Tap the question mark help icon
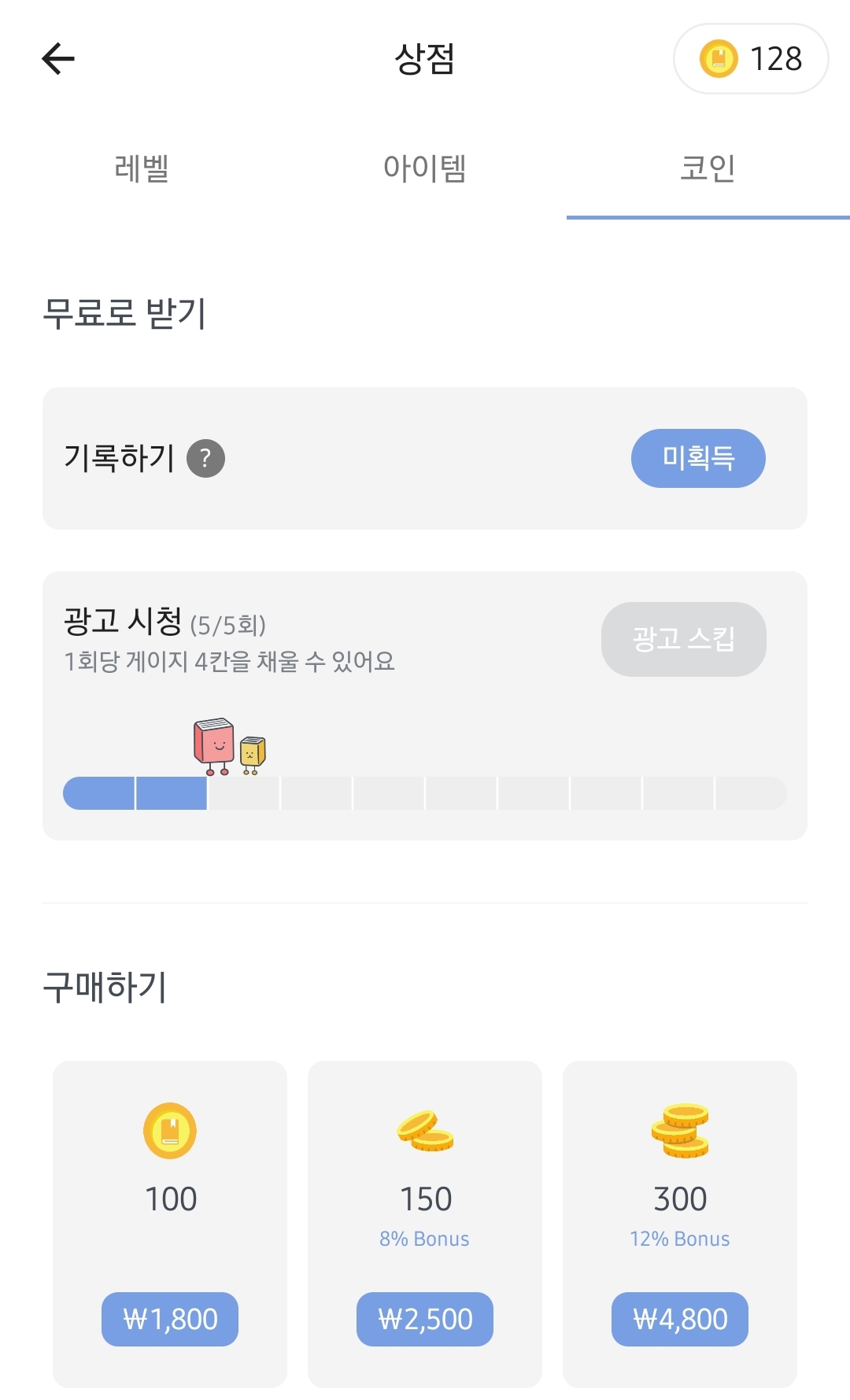 point(205,458)
